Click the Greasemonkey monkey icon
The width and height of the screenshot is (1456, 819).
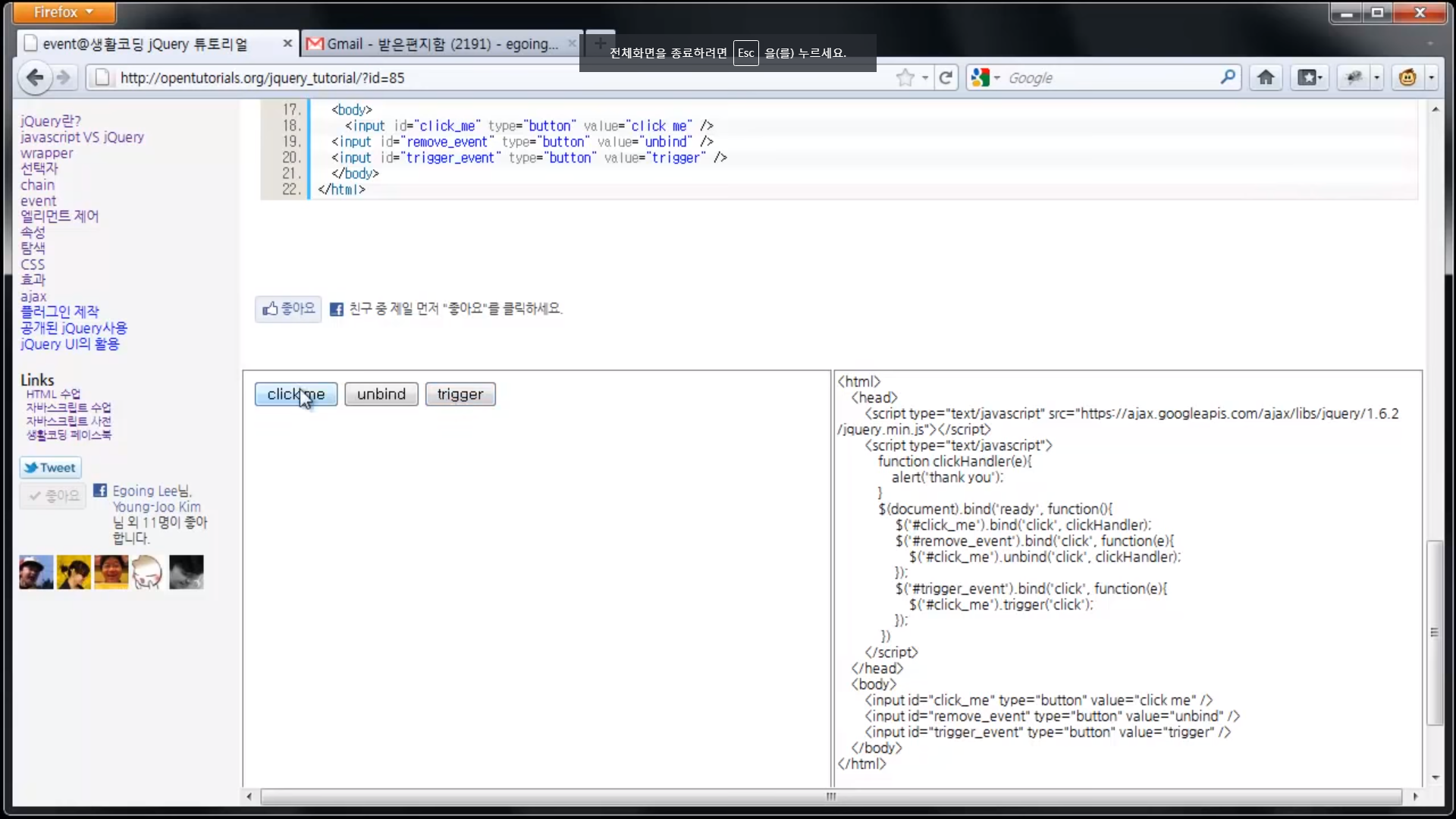pos(1407,77)
